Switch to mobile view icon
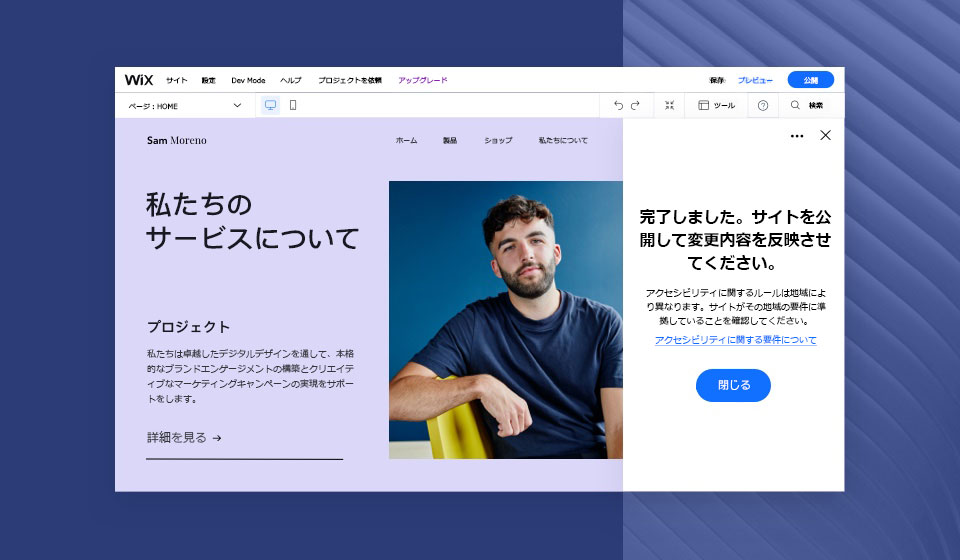Viewport: 960px width, 560px height. coord(293,105)
